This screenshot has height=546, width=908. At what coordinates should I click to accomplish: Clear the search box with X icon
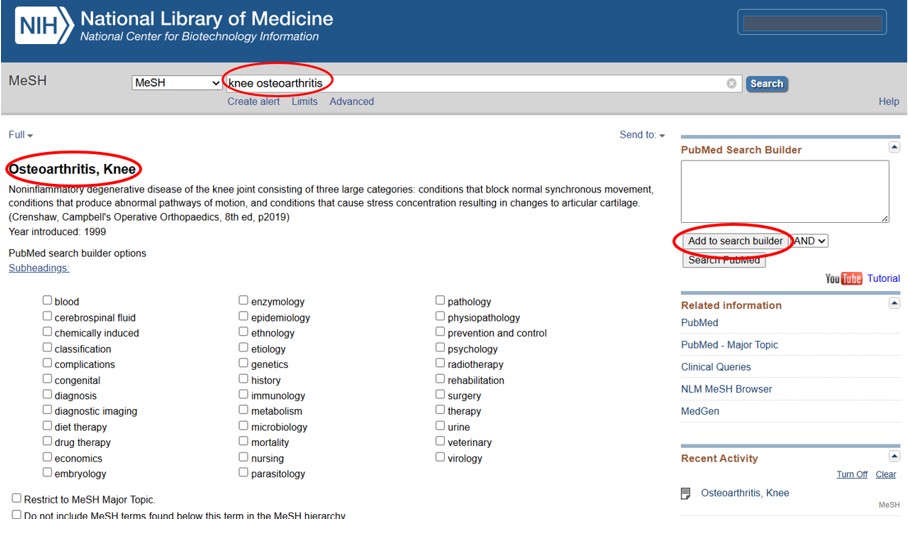tap(731, 84)
